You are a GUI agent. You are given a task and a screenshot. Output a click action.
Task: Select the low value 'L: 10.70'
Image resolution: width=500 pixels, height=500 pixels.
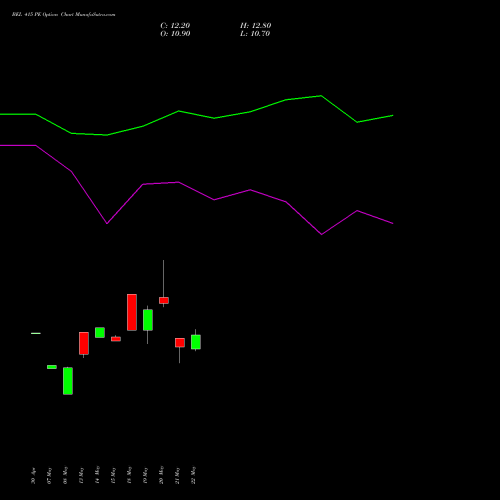[255, 34]
